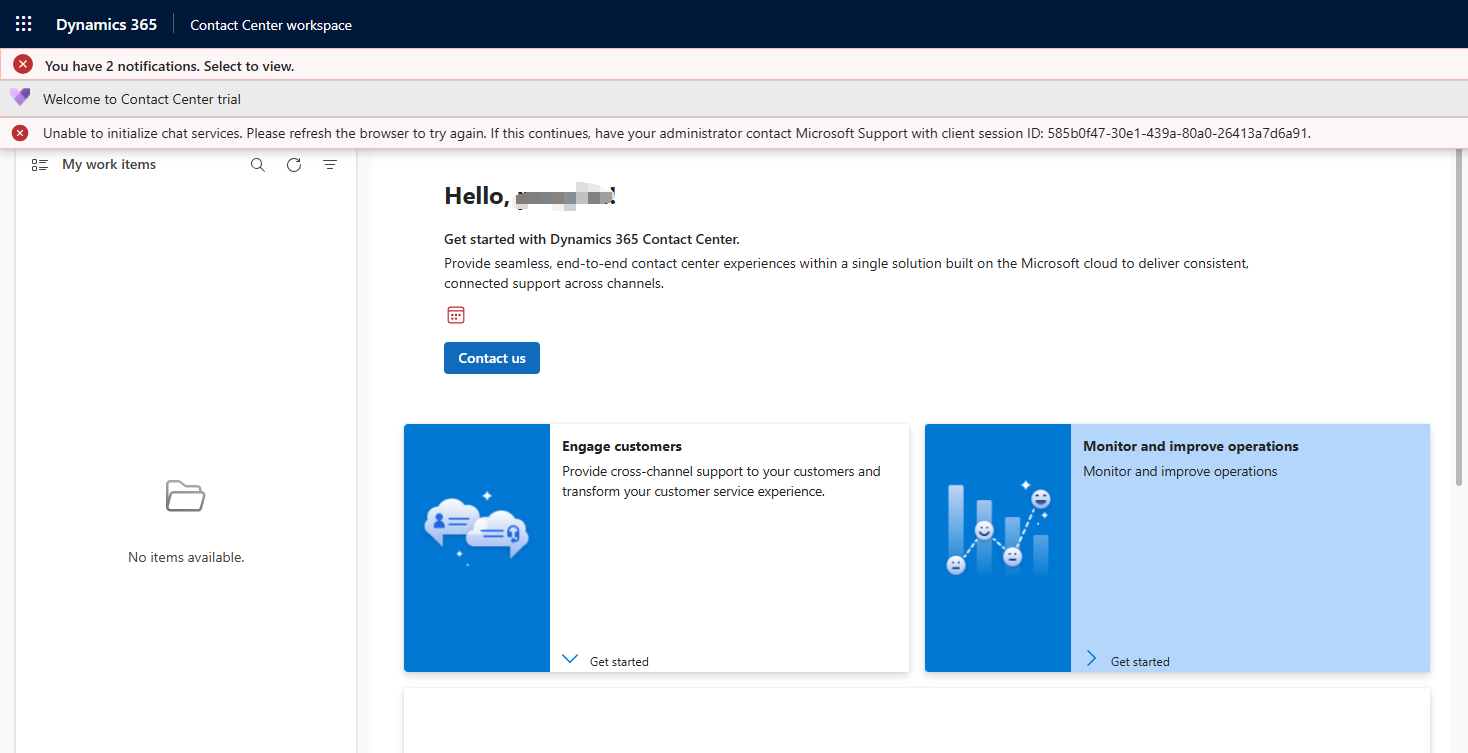Select Monitor and improve operations title
The height and width of the screenshot is (753, 1468).
pyautogui.click(x=1191, y=446)
